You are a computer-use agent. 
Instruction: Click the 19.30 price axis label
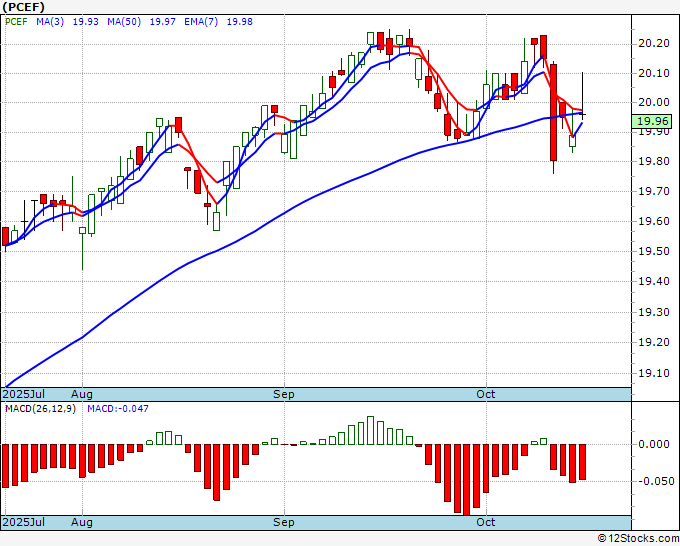pyautogui.click(x=654, y=312)
